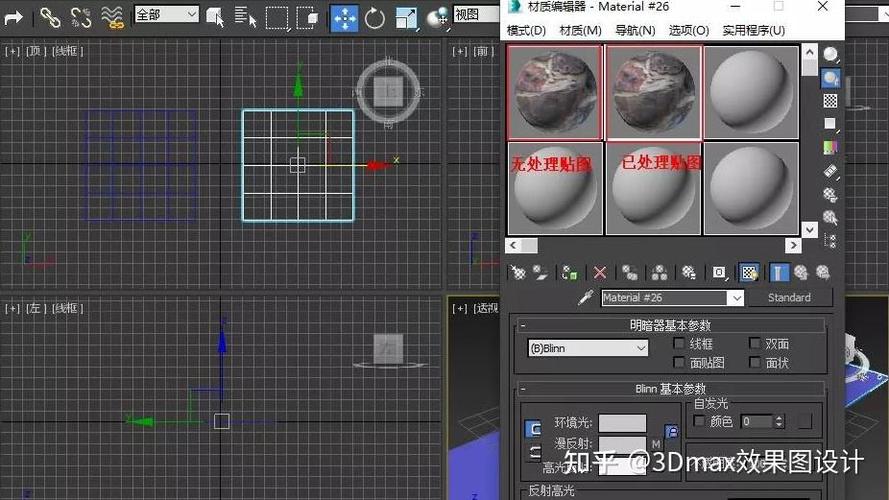
Task: Click the red X reset material icon
Action: (x=599, y=273)
